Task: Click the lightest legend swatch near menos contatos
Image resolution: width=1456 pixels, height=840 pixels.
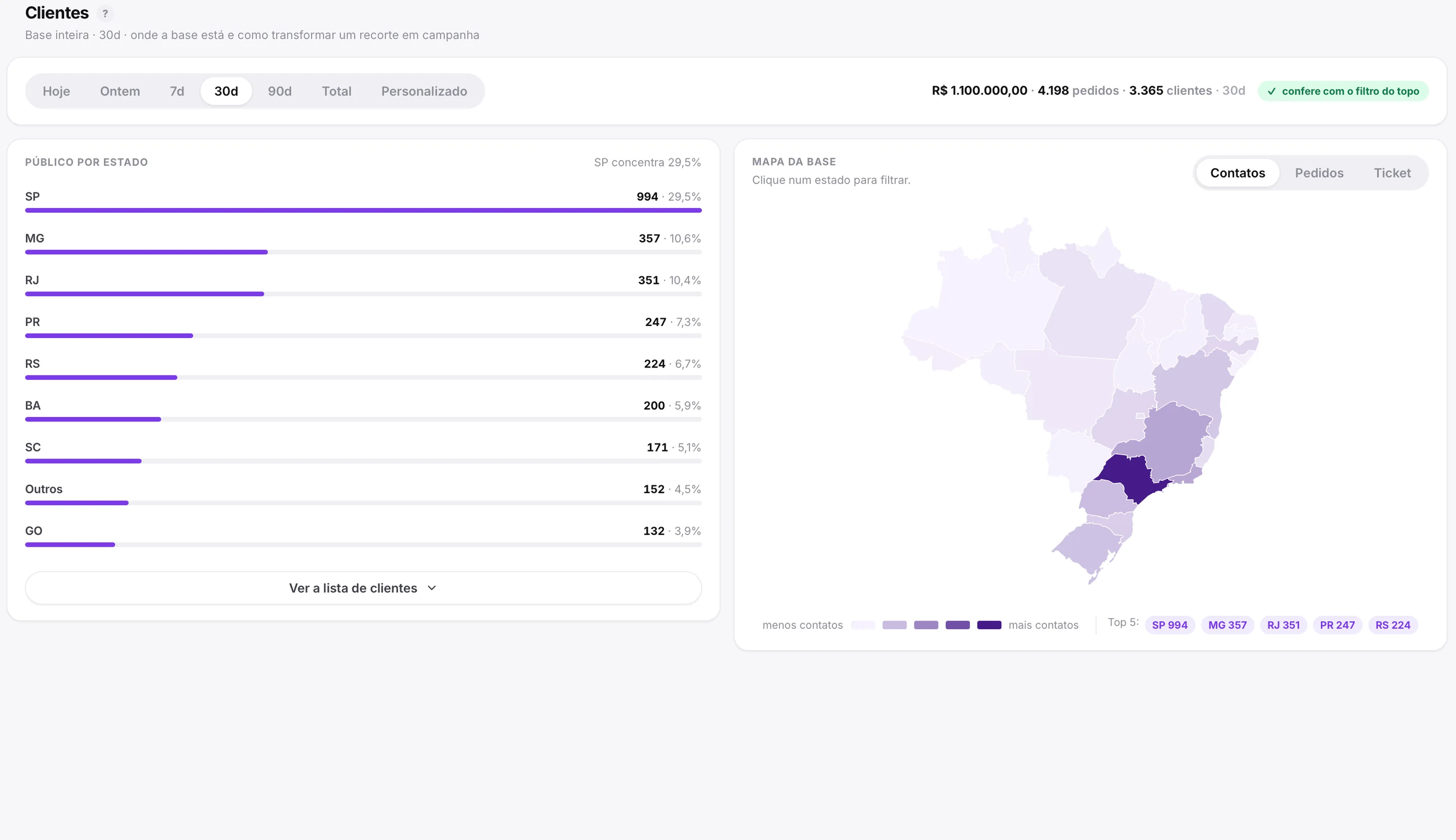Action: (862, 625)
